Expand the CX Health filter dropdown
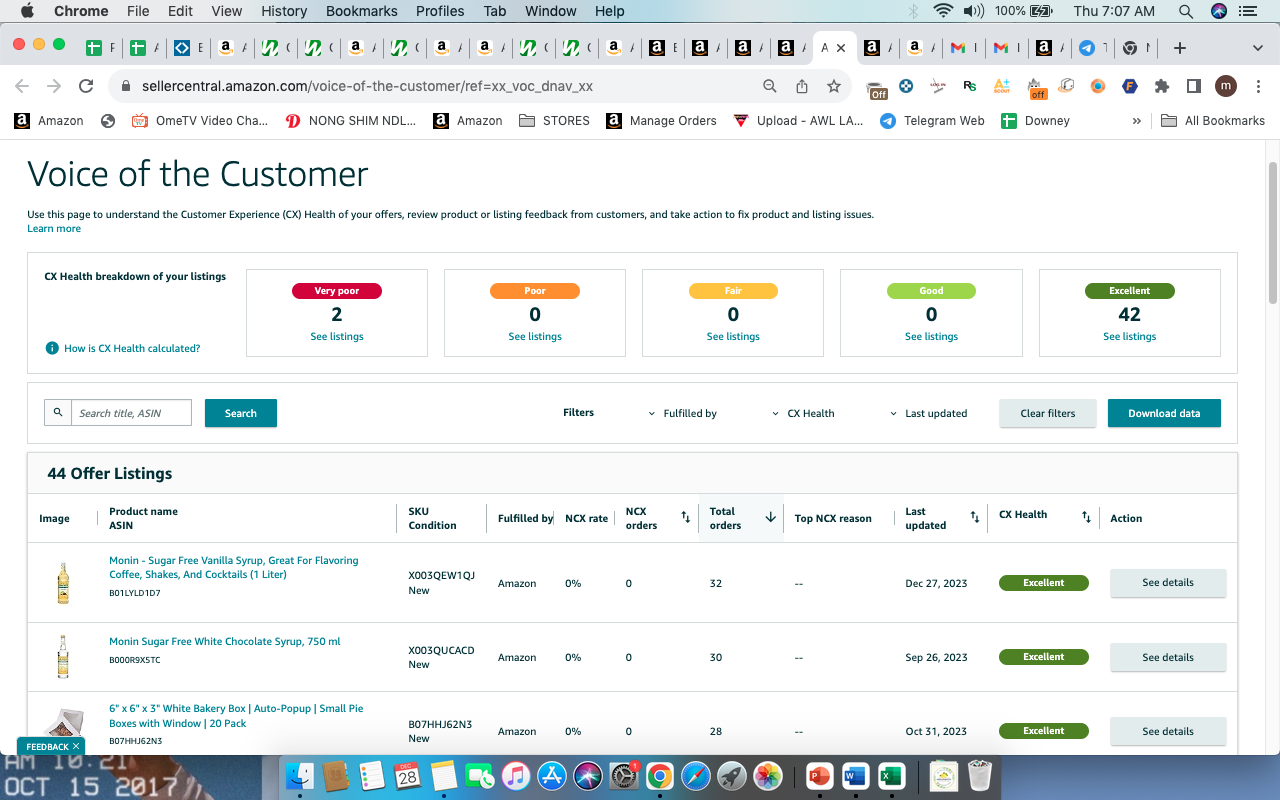The height and width of the screenshot is (800, 1280). tap(804, 413)
